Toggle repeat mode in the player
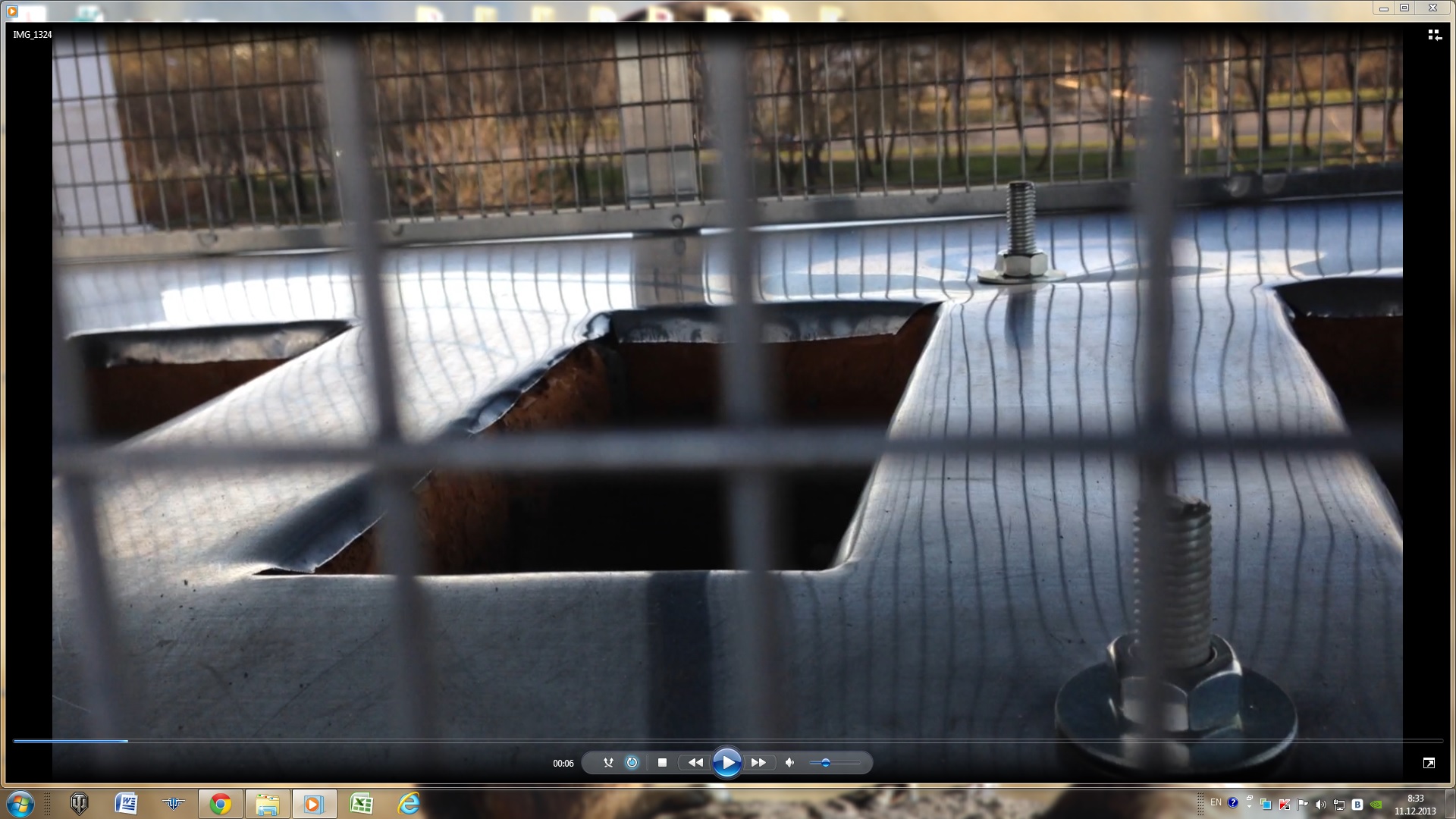Image resolution: width=1456 pixels, height=819 pixels. (x=632, y=763)
